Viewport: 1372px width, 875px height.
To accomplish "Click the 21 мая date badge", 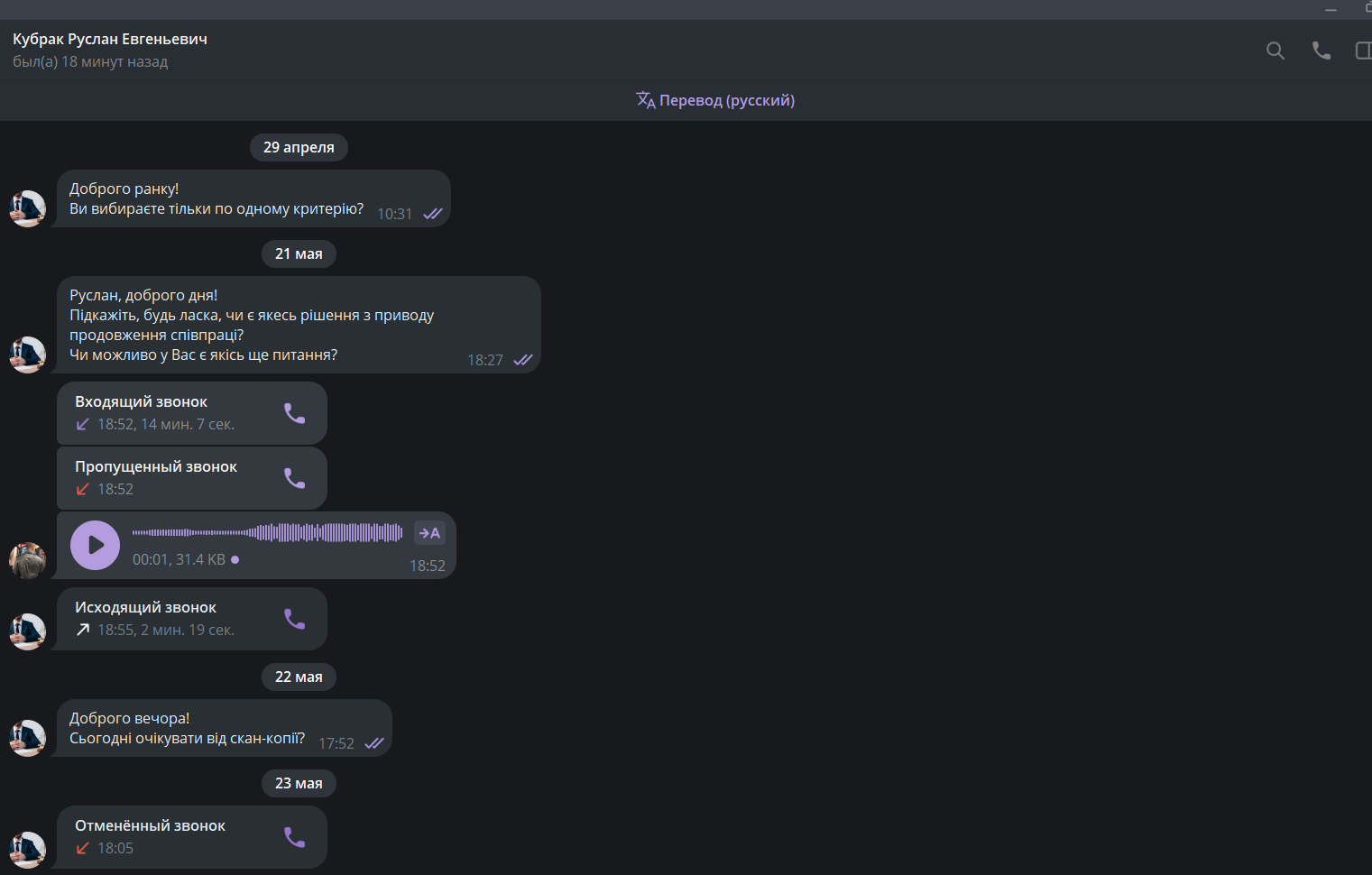I will coord(299,253).
